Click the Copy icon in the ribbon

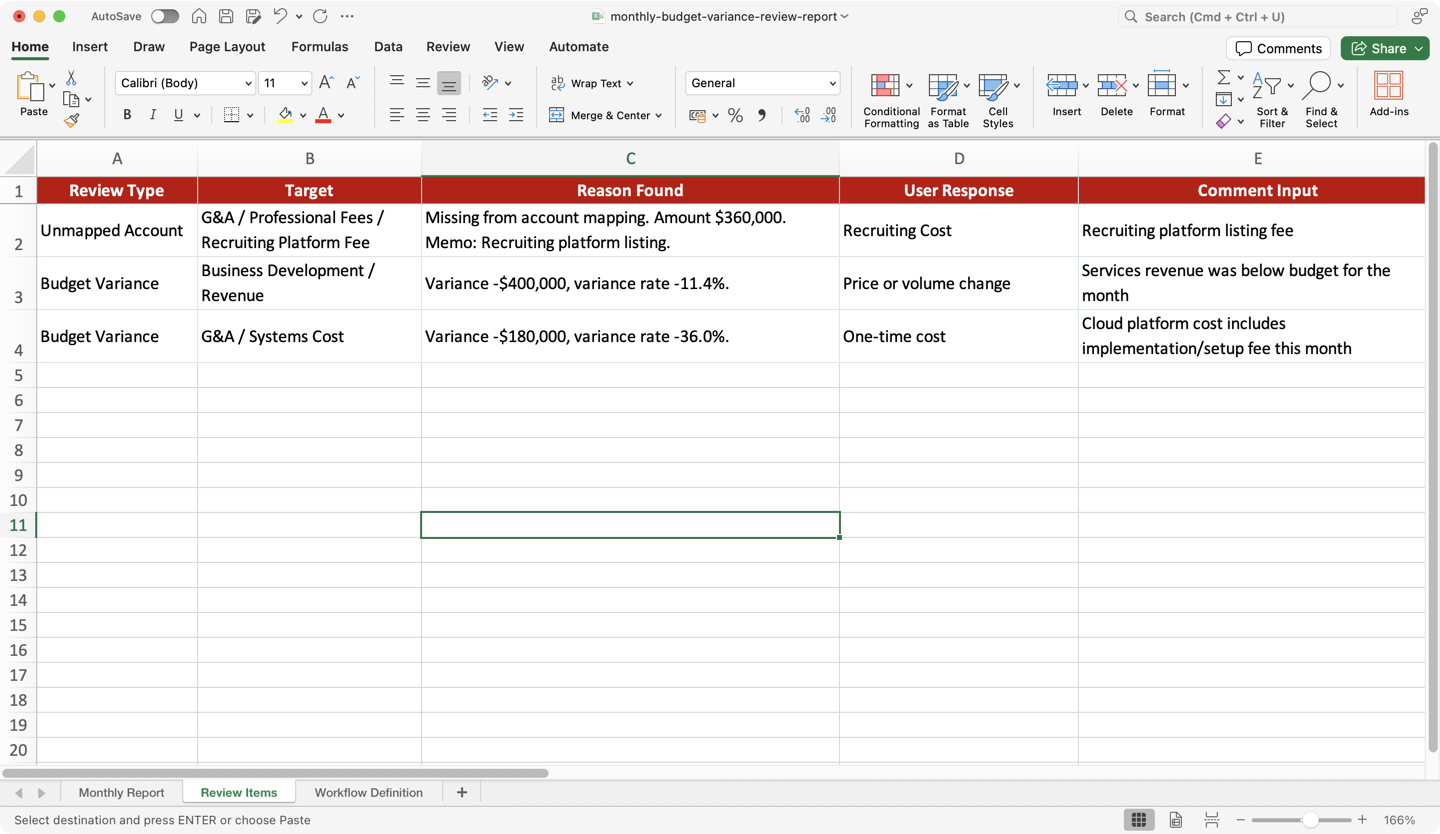pyautogui.click(x=71, y=99)
